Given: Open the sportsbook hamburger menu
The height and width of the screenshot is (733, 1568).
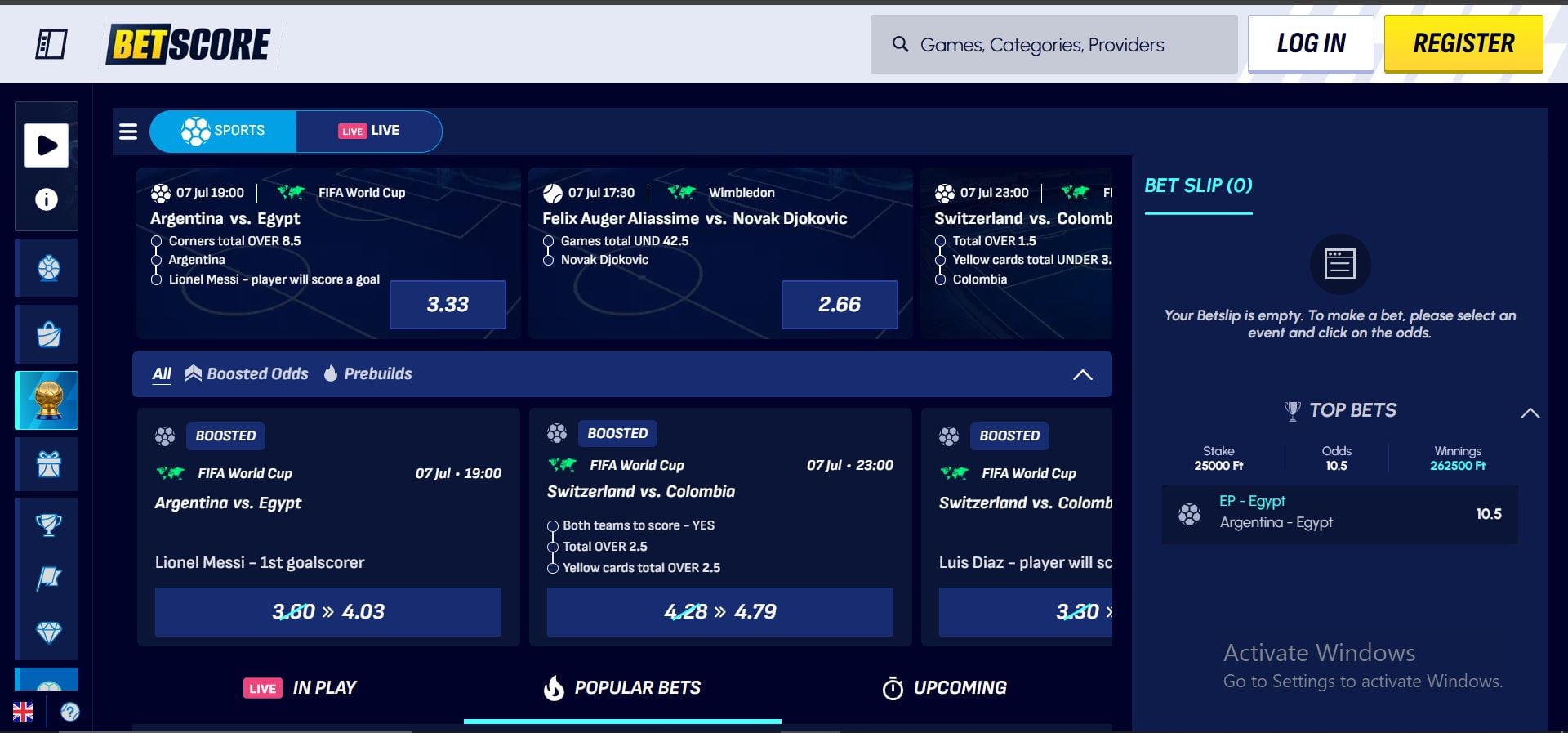Looking at the screenshot, I should tap(128, 132).
